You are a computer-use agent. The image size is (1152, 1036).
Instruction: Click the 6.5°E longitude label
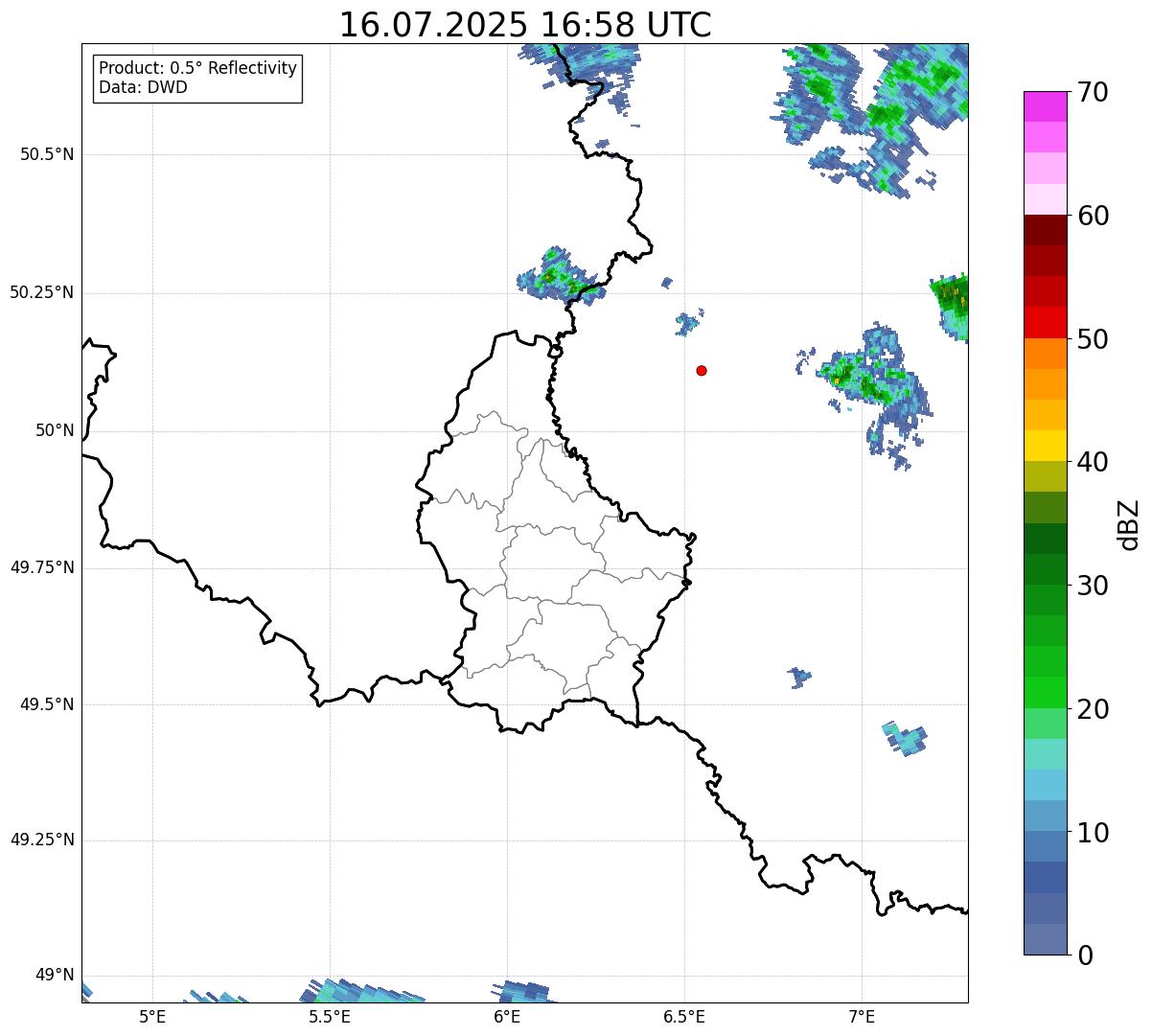click(x=684, y=1016)
